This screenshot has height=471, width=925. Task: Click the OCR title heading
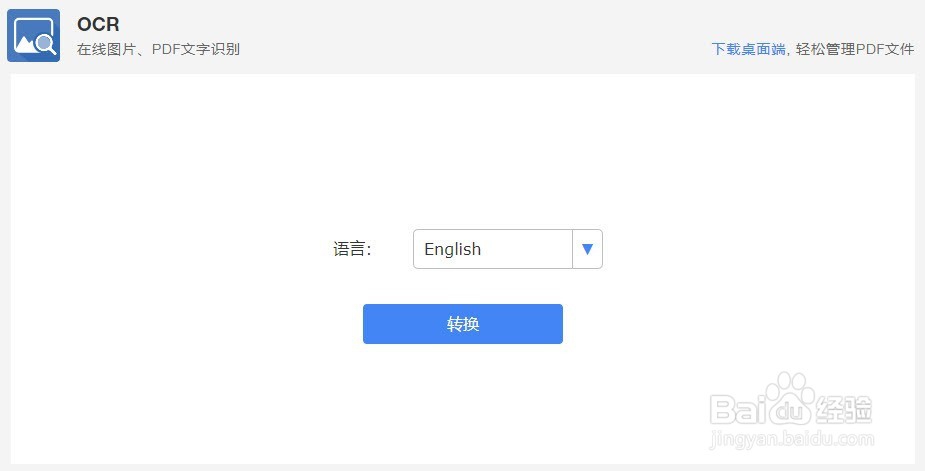(98, 24)
